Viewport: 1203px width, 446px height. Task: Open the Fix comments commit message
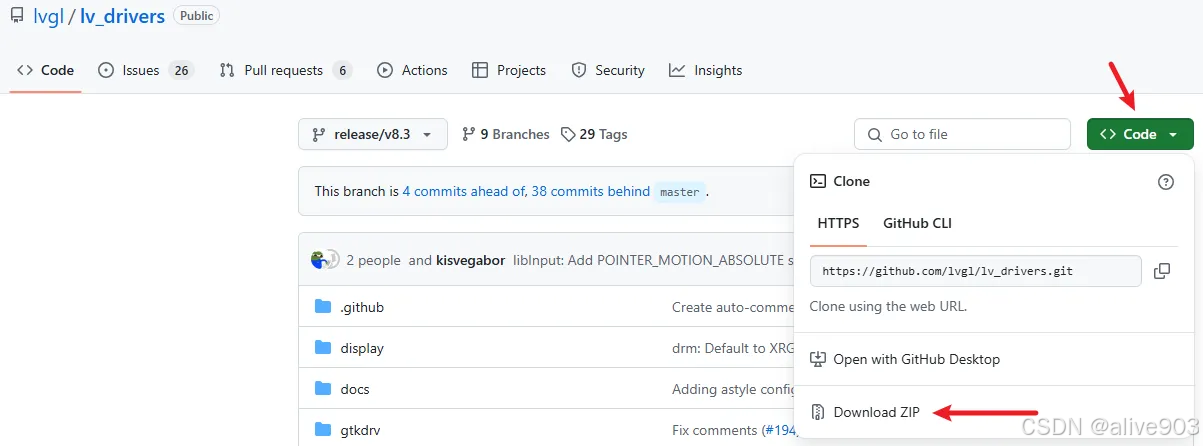pos(715,430)
